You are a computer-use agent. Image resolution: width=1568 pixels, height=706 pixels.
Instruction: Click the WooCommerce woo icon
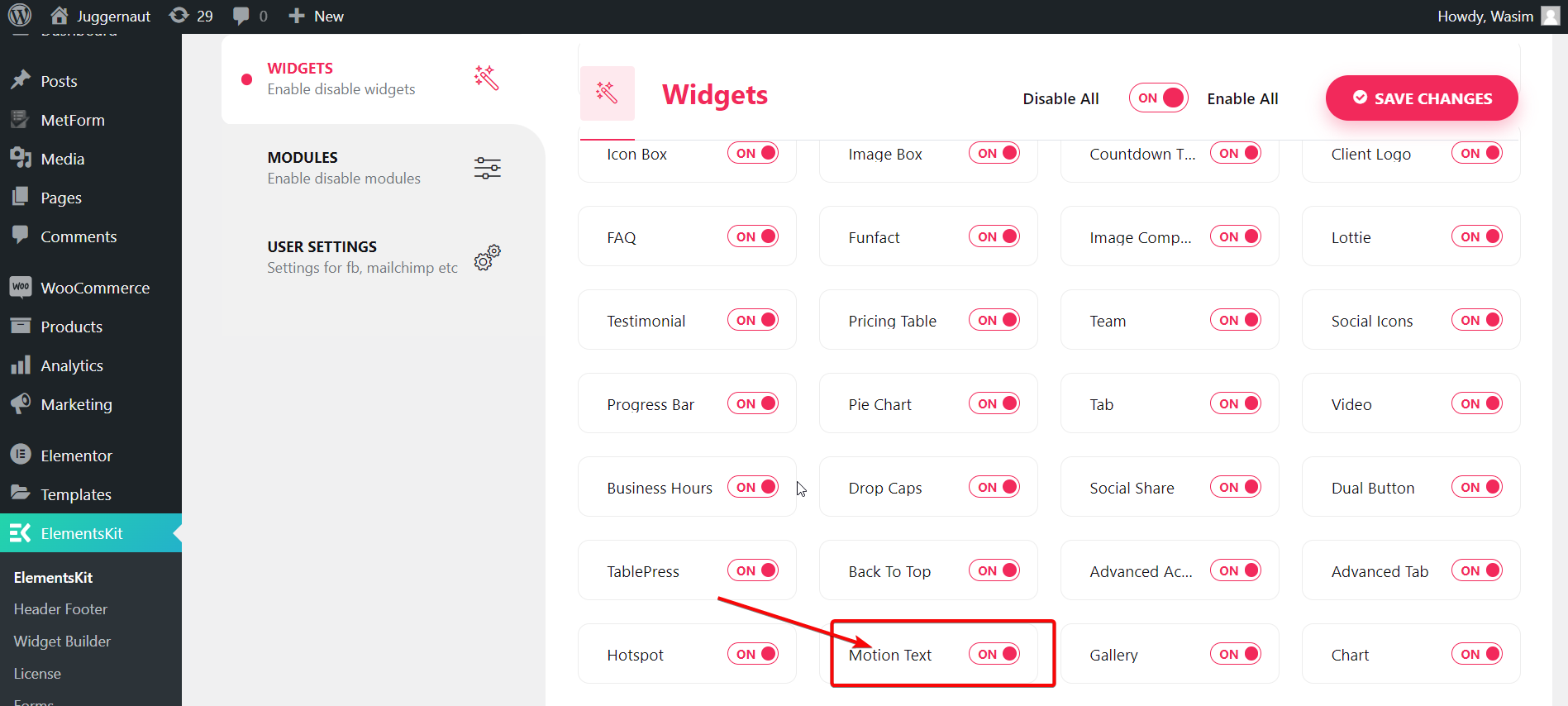pyautogui.click(x=21, y=287)
